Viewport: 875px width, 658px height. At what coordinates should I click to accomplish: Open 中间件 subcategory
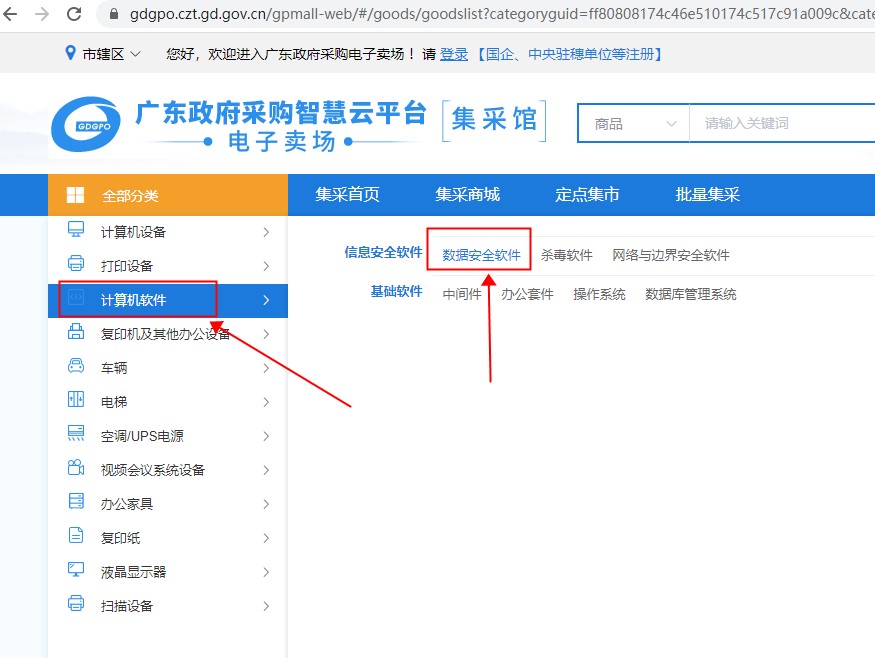tap(462, 294)
